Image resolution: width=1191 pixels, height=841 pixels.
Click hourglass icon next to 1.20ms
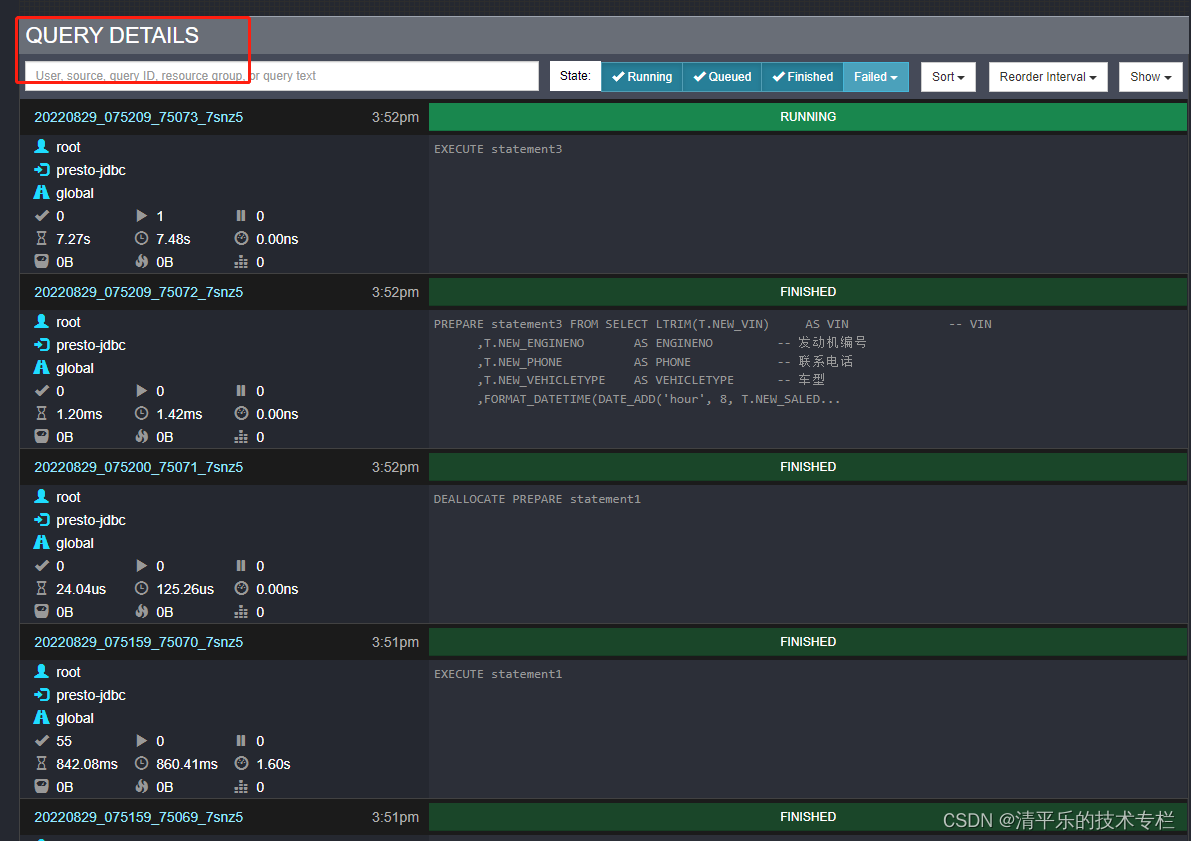coord(42,413)
